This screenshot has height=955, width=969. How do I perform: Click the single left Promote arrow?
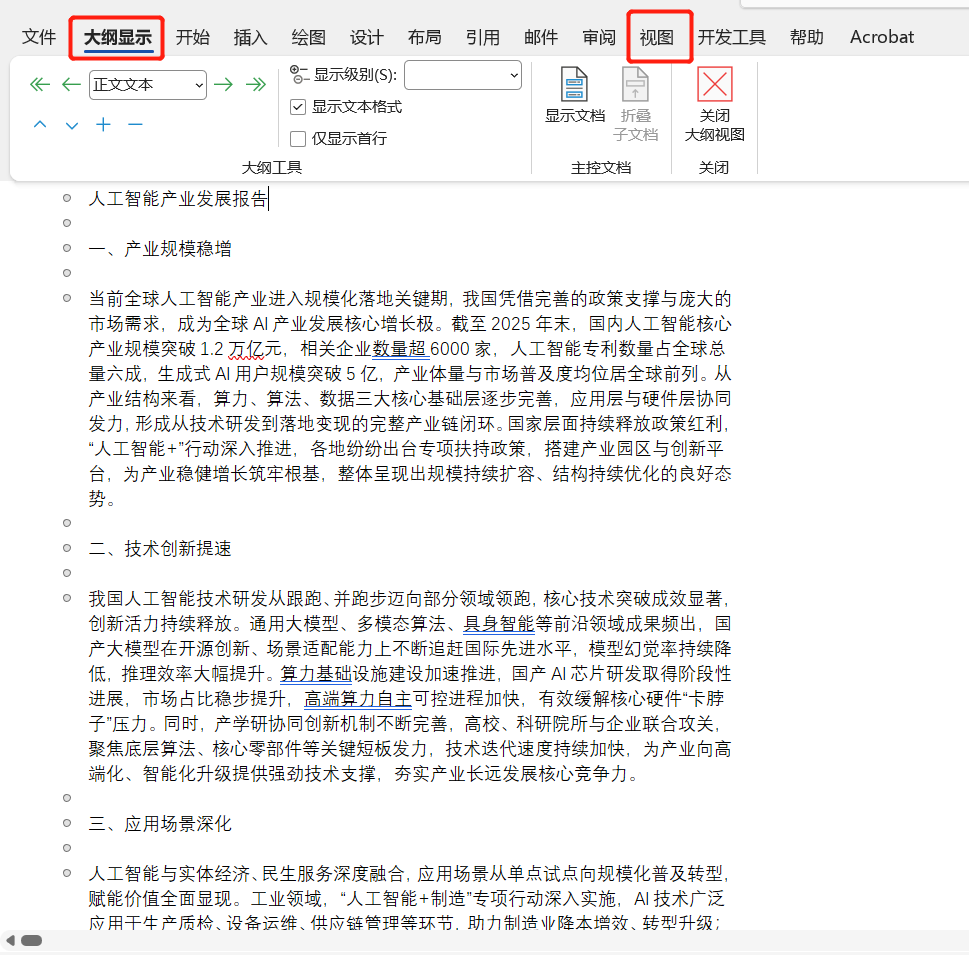[72, 84]
